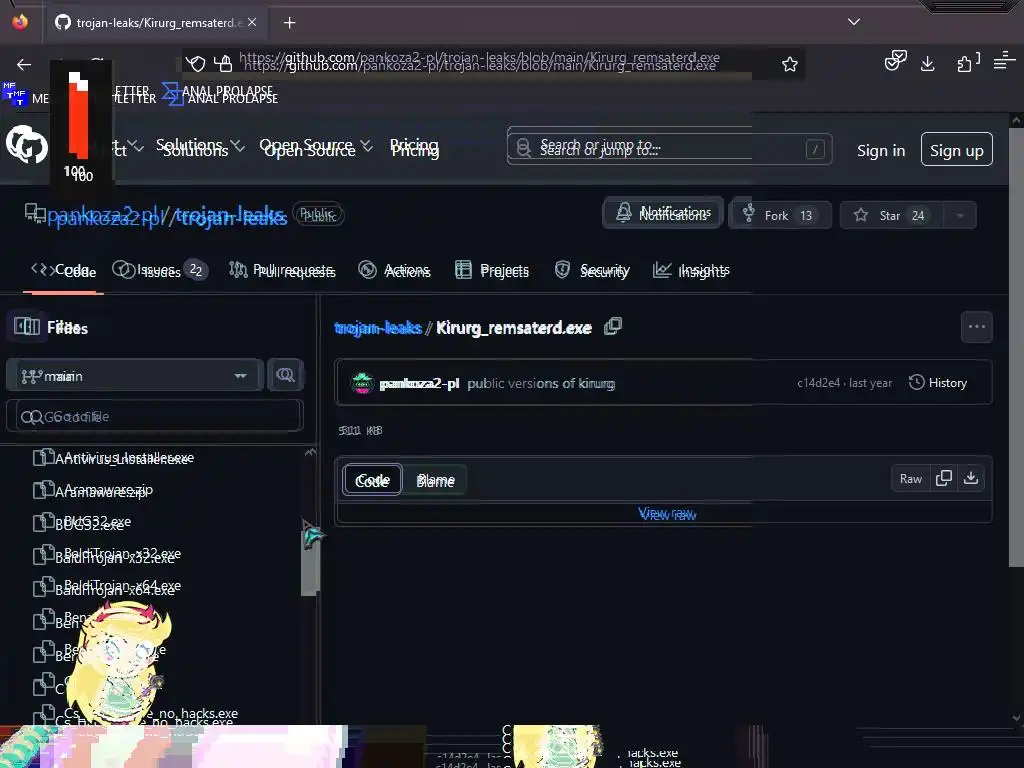
Task: Open the extensions puzzle icon
Action: (967, 63)
